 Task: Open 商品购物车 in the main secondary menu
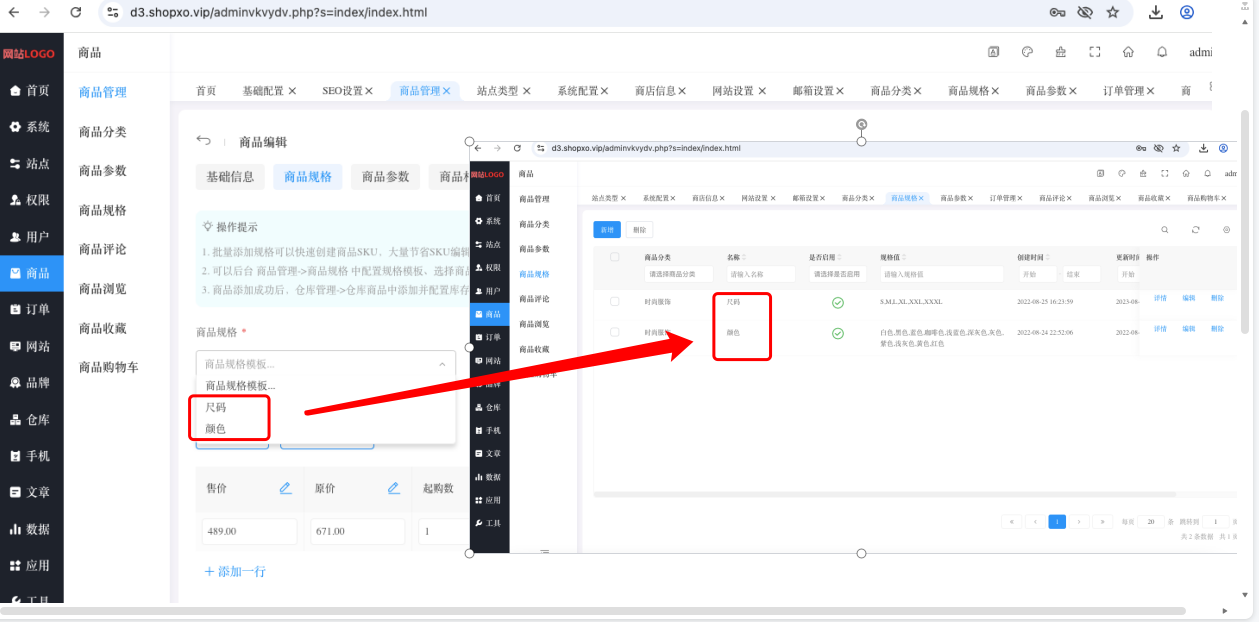(109, 367)
